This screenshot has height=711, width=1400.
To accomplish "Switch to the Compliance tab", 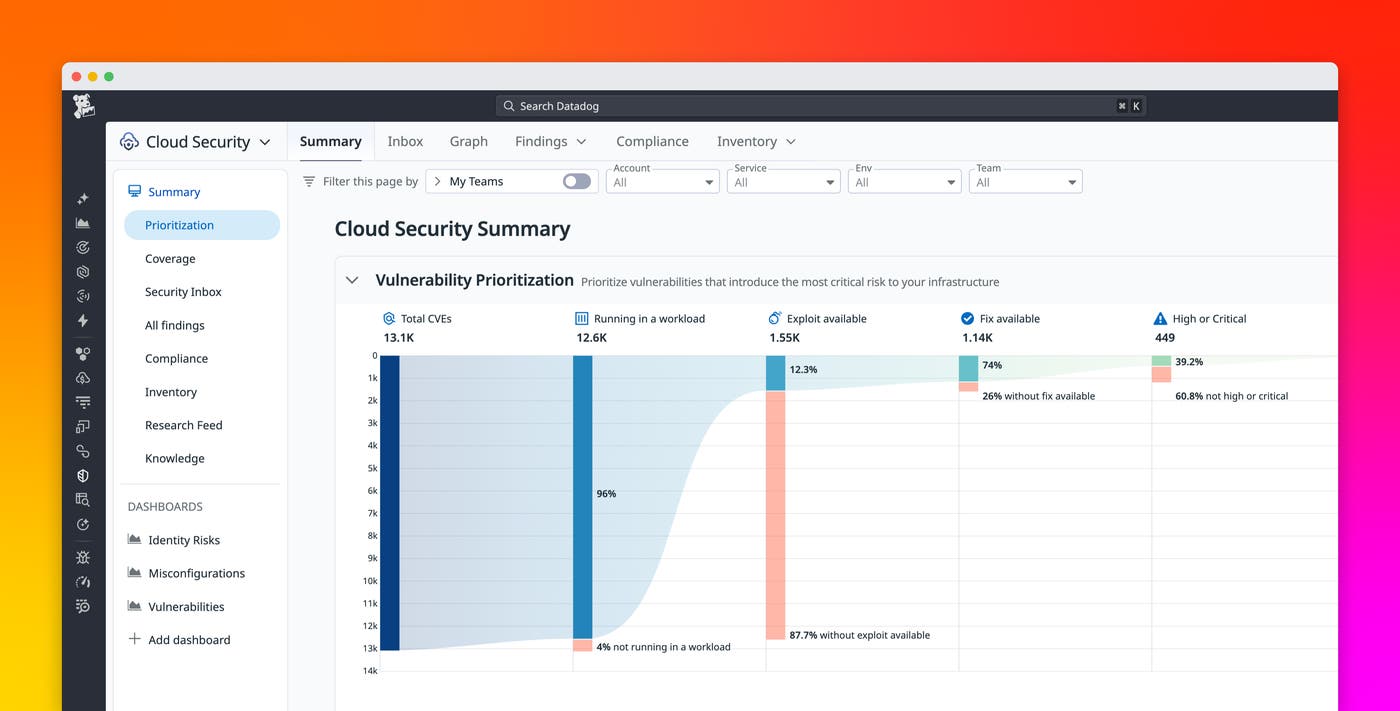I will tap(652, 141).
